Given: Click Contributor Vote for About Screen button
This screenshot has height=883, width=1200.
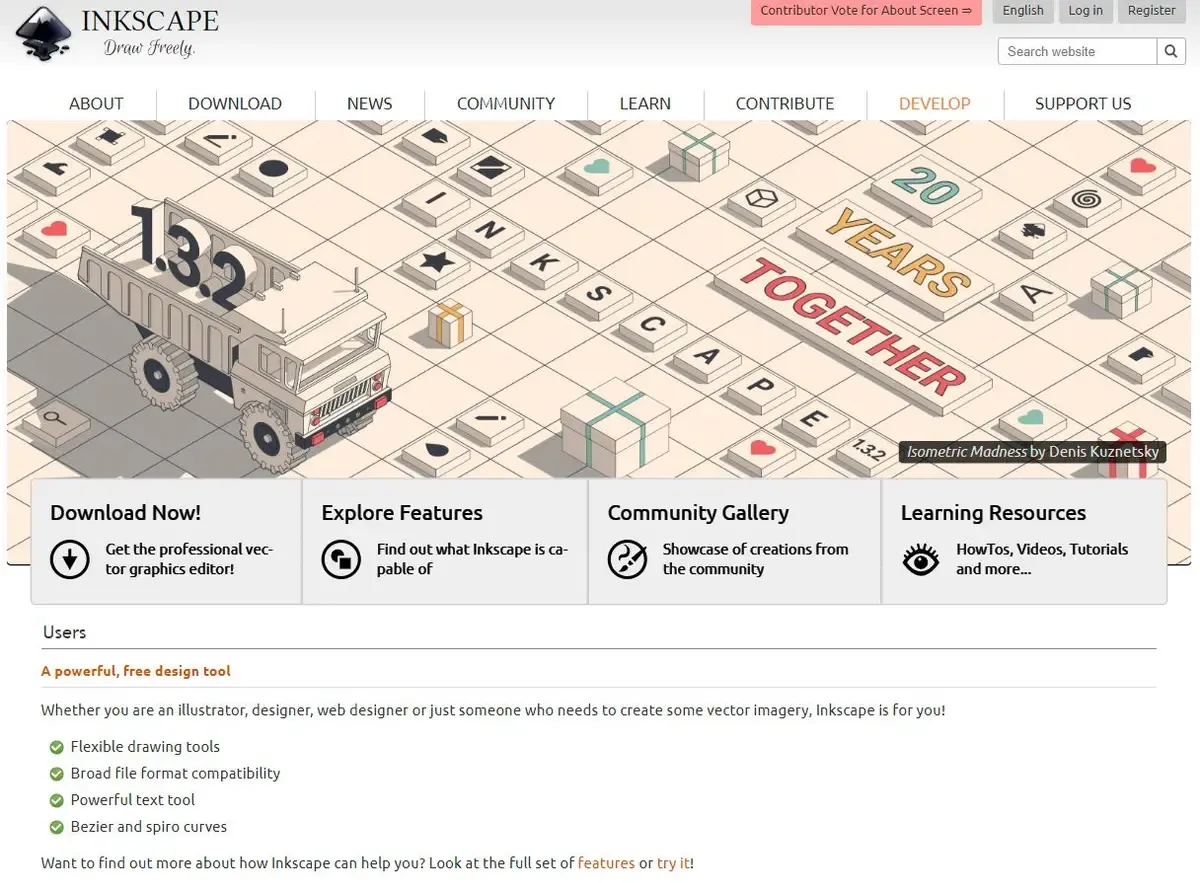Looking at the screenshot, I should tap(866, 11).
